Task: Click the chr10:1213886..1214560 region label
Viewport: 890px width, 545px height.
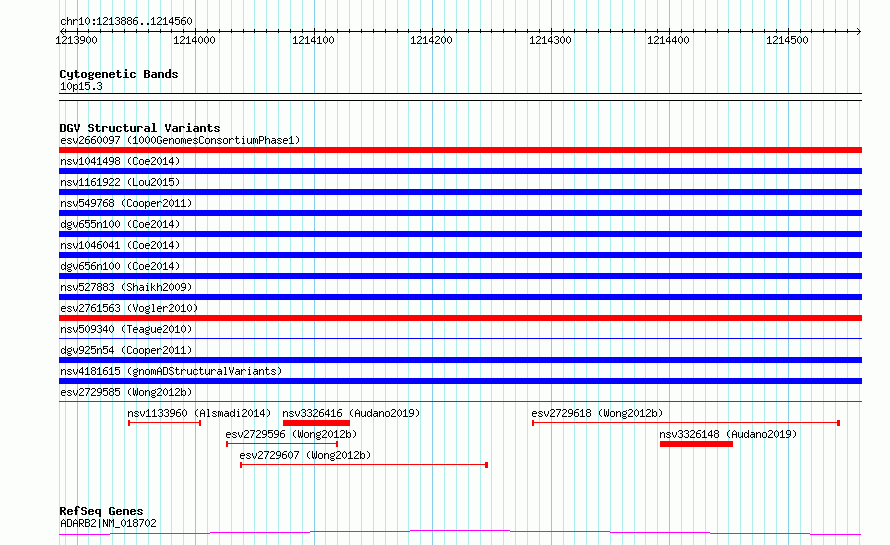Action: pyautogui.click(x=126, y=21)
